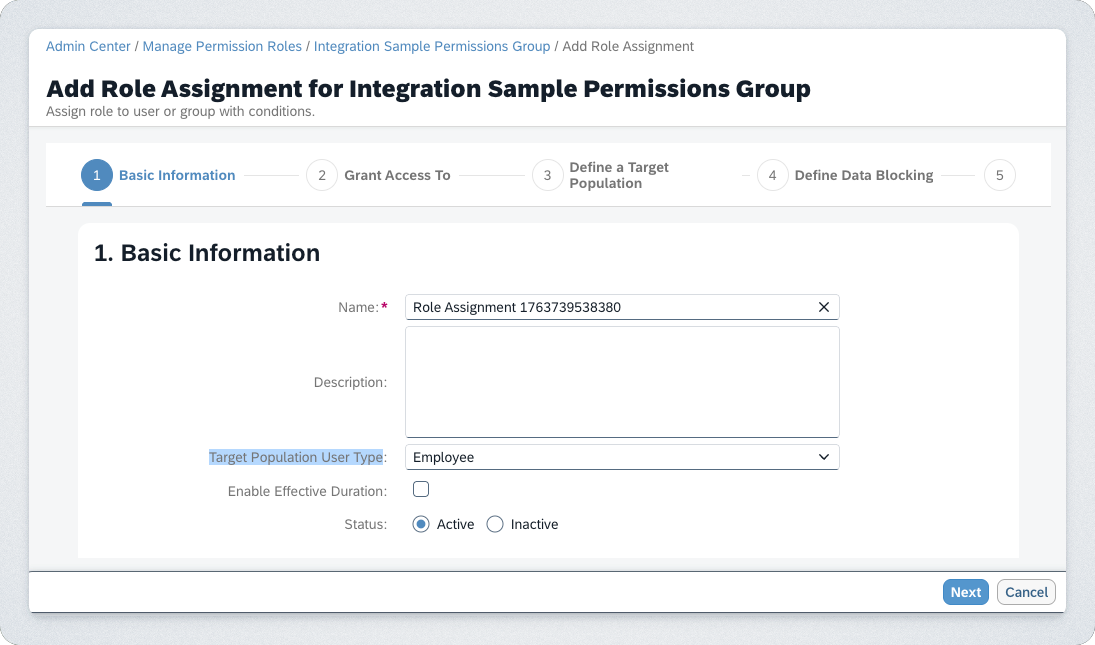Select the Inactive status radio button

coord(495,524)
